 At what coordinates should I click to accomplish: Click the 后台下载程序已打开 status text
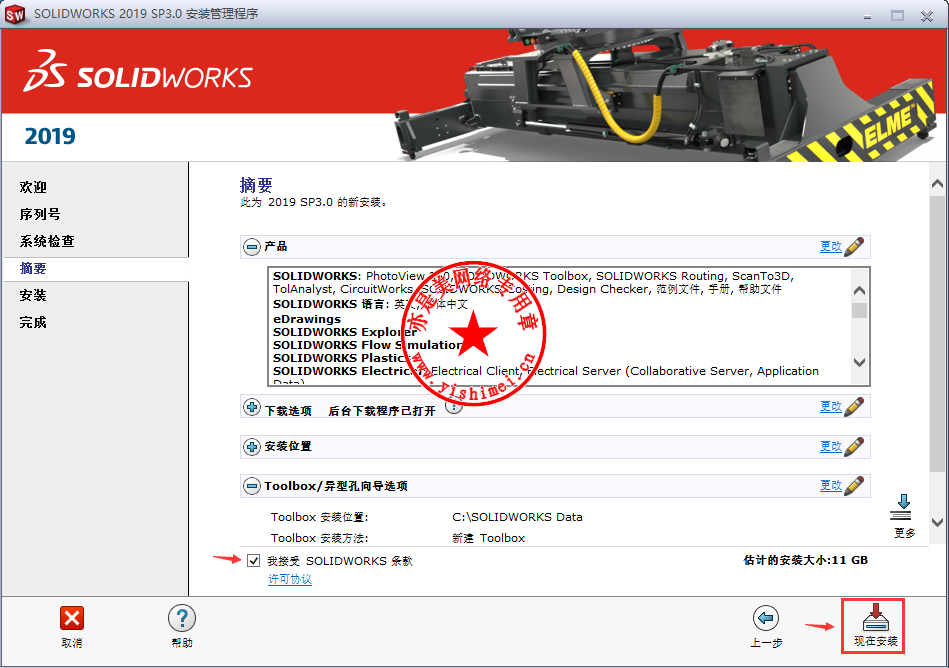pos(382,411)
